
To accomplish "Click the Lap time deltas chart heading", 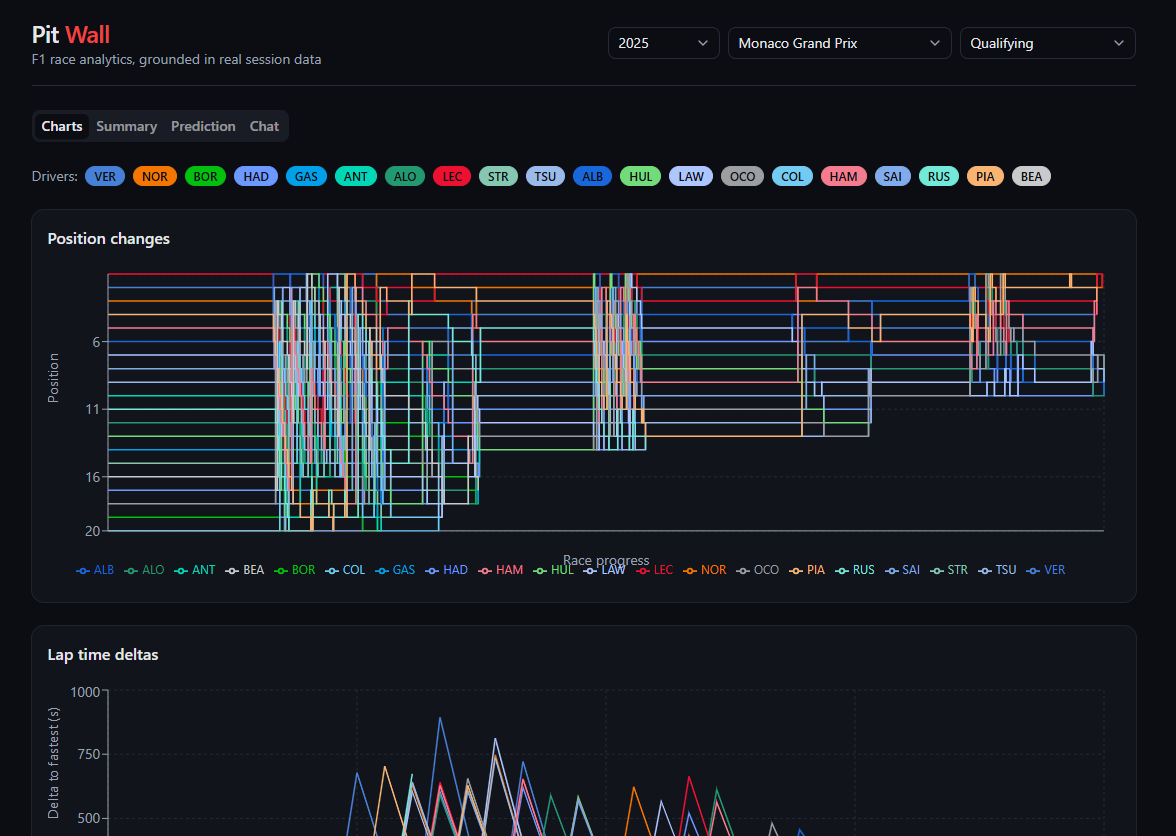I will (x=103, y=655).
